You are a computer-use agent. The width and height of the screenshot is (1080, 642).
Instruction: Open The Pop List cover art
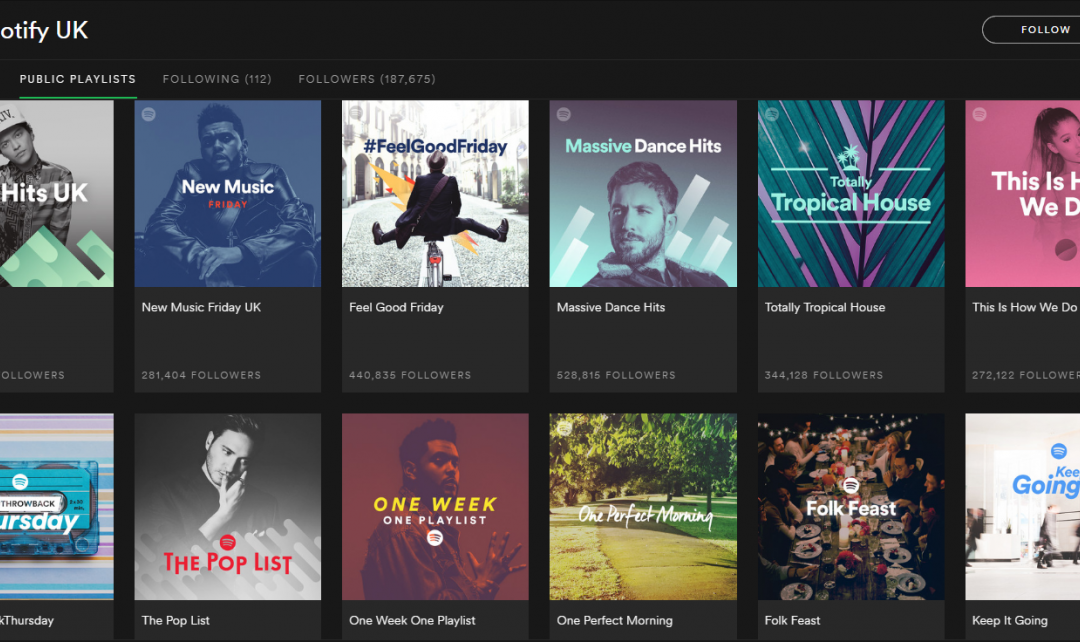coord(227,506)
